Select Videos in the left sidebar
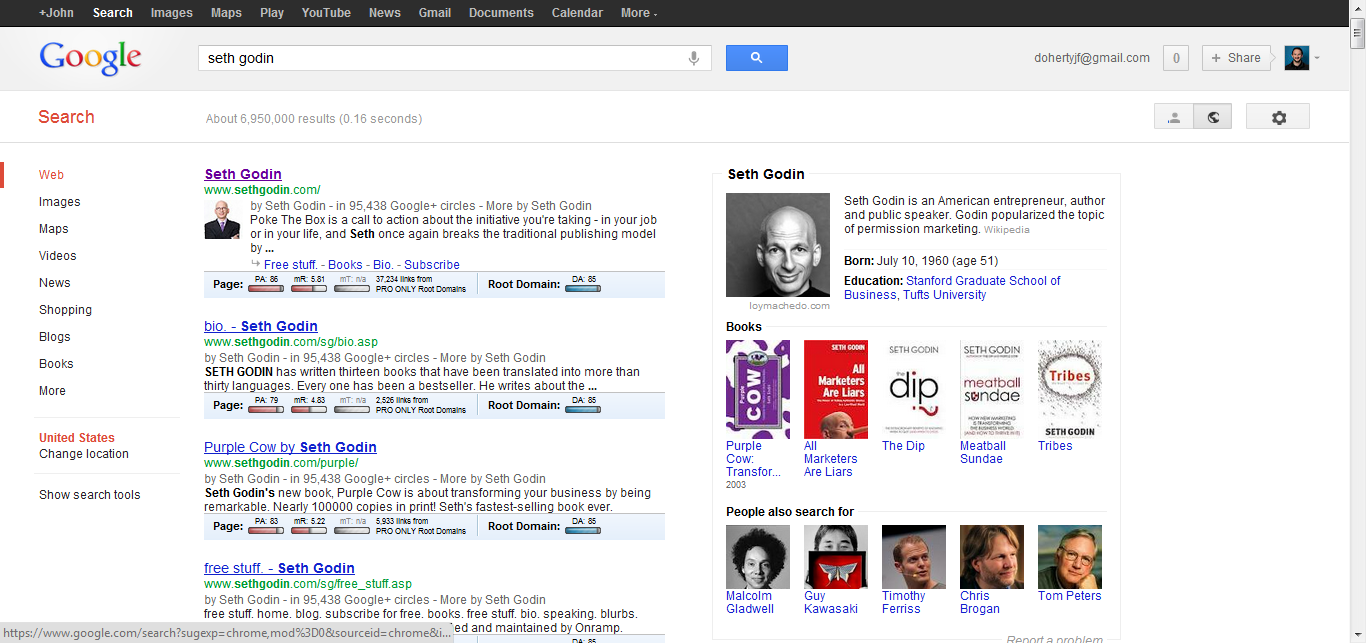The width and height of the screenshot is (1366, 643). click(58, 256)
